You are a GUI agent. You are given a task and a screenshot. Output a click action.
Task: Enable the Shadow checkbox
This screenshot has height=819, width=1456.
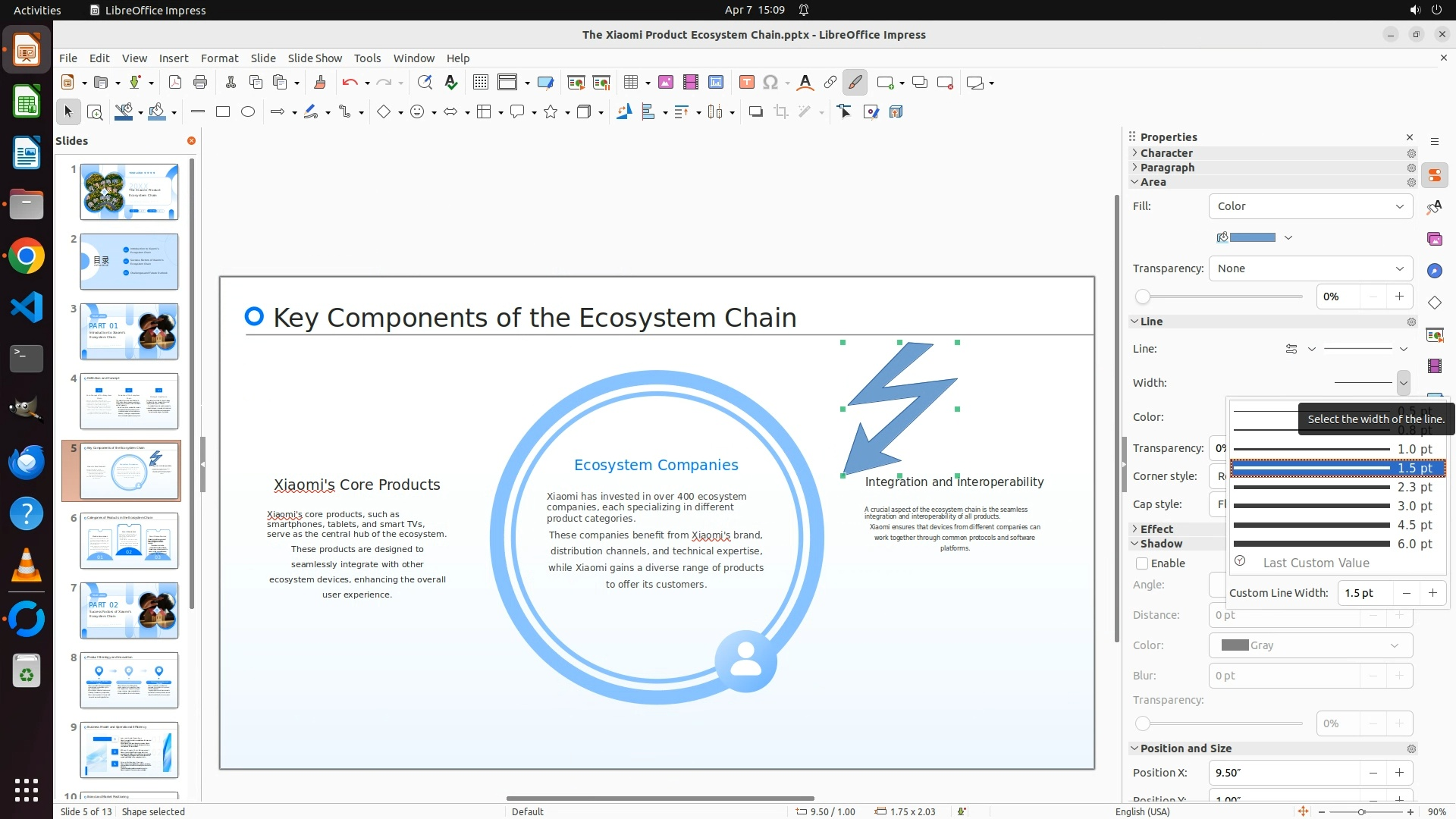pyautogui.click(x=1142, y=563)
